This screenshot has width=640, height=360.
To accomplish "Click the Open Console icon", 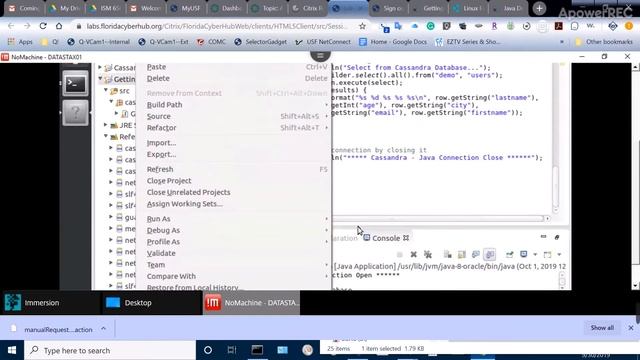I will pos(547,255).
